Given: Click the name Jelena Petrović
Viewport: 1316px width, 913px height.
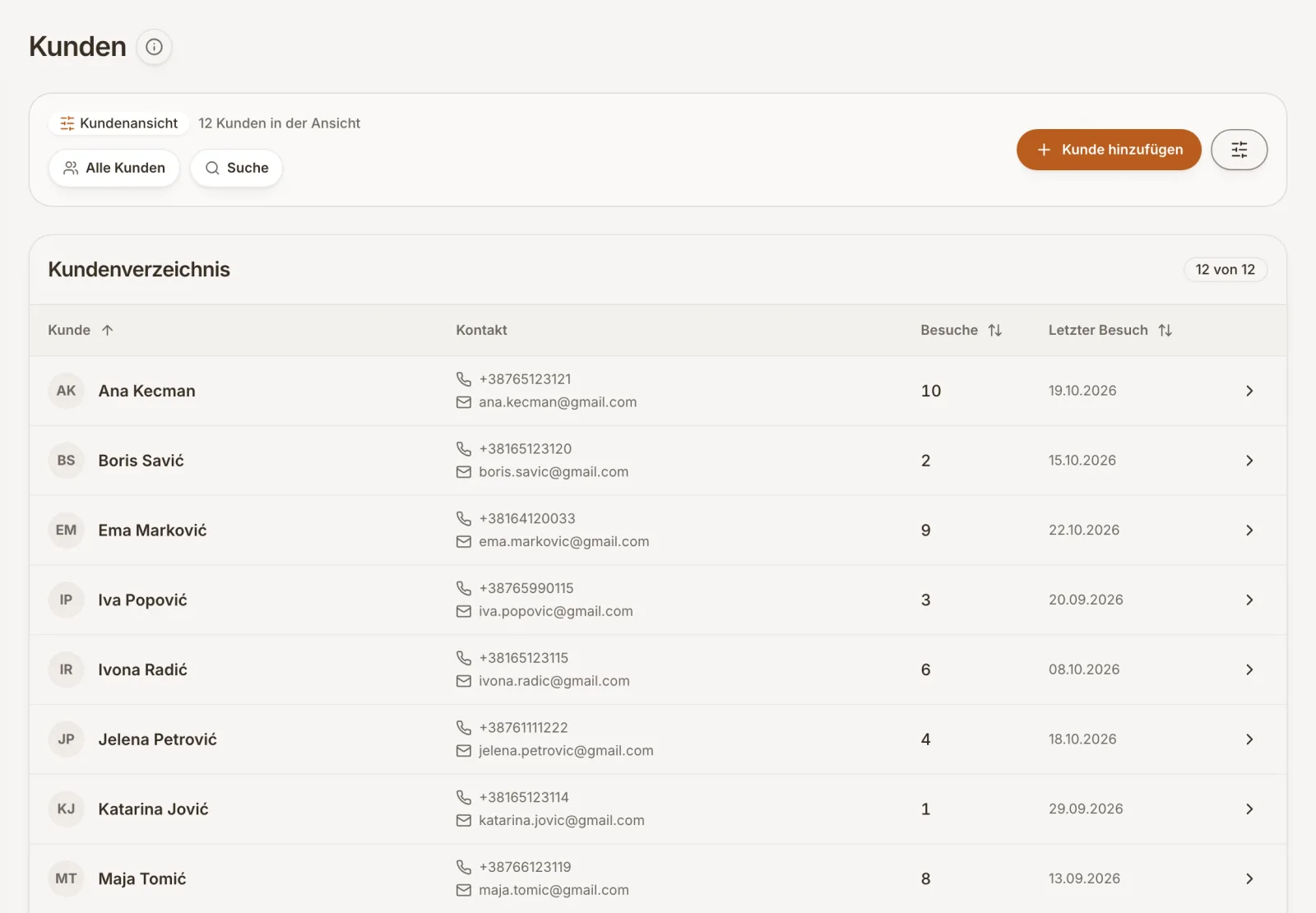Looking at the screenshot, I should pos(158,739).
